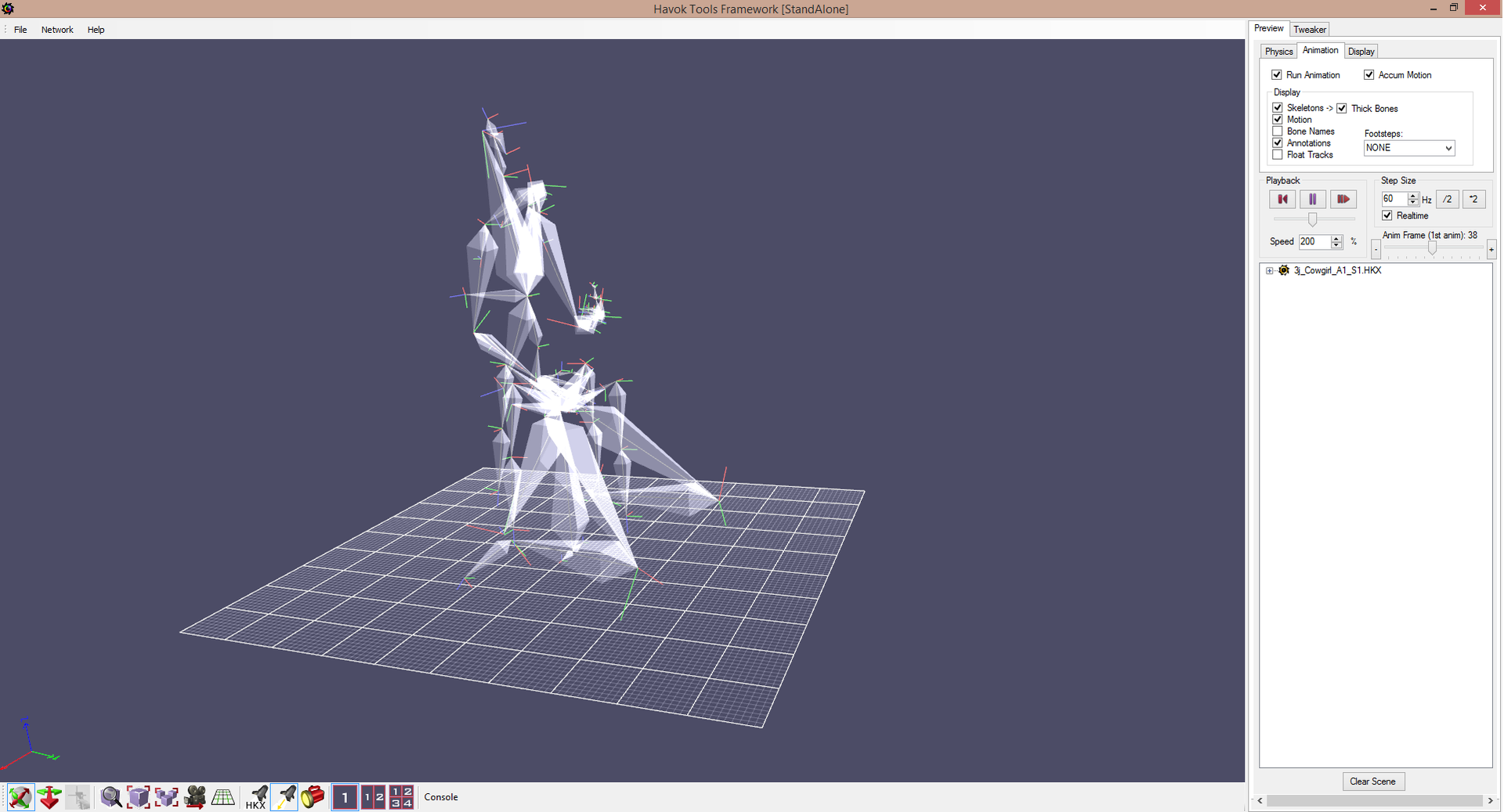Open the Footsteps NONE dropdown
The width and height of the screenshot is (1504, 812).
point(1409,148)
